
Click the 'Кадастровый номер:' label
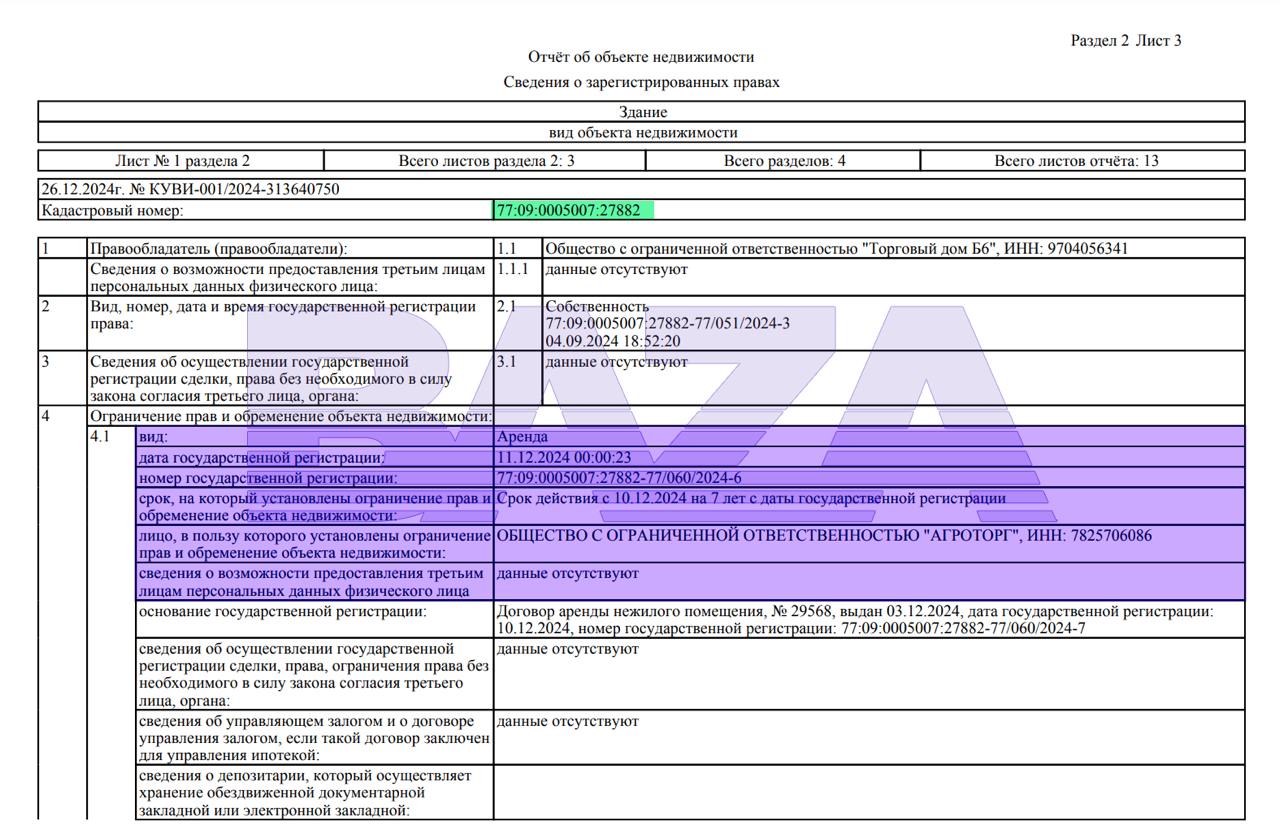click(112, 211)
